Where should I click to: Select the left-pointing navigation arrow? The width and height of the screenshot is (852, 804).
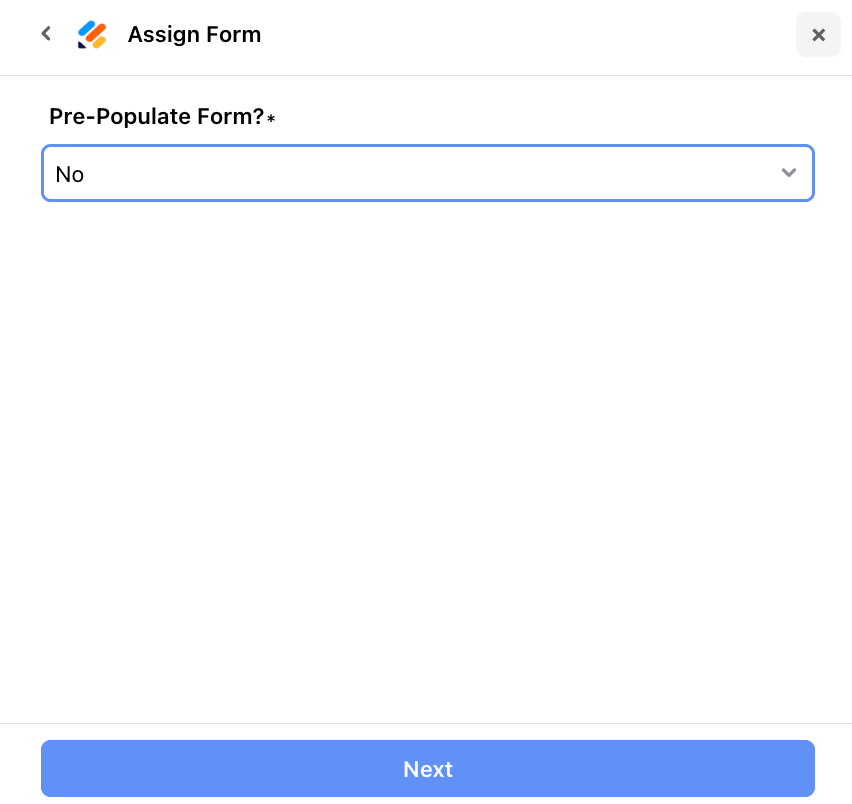[x=46, y=33]
